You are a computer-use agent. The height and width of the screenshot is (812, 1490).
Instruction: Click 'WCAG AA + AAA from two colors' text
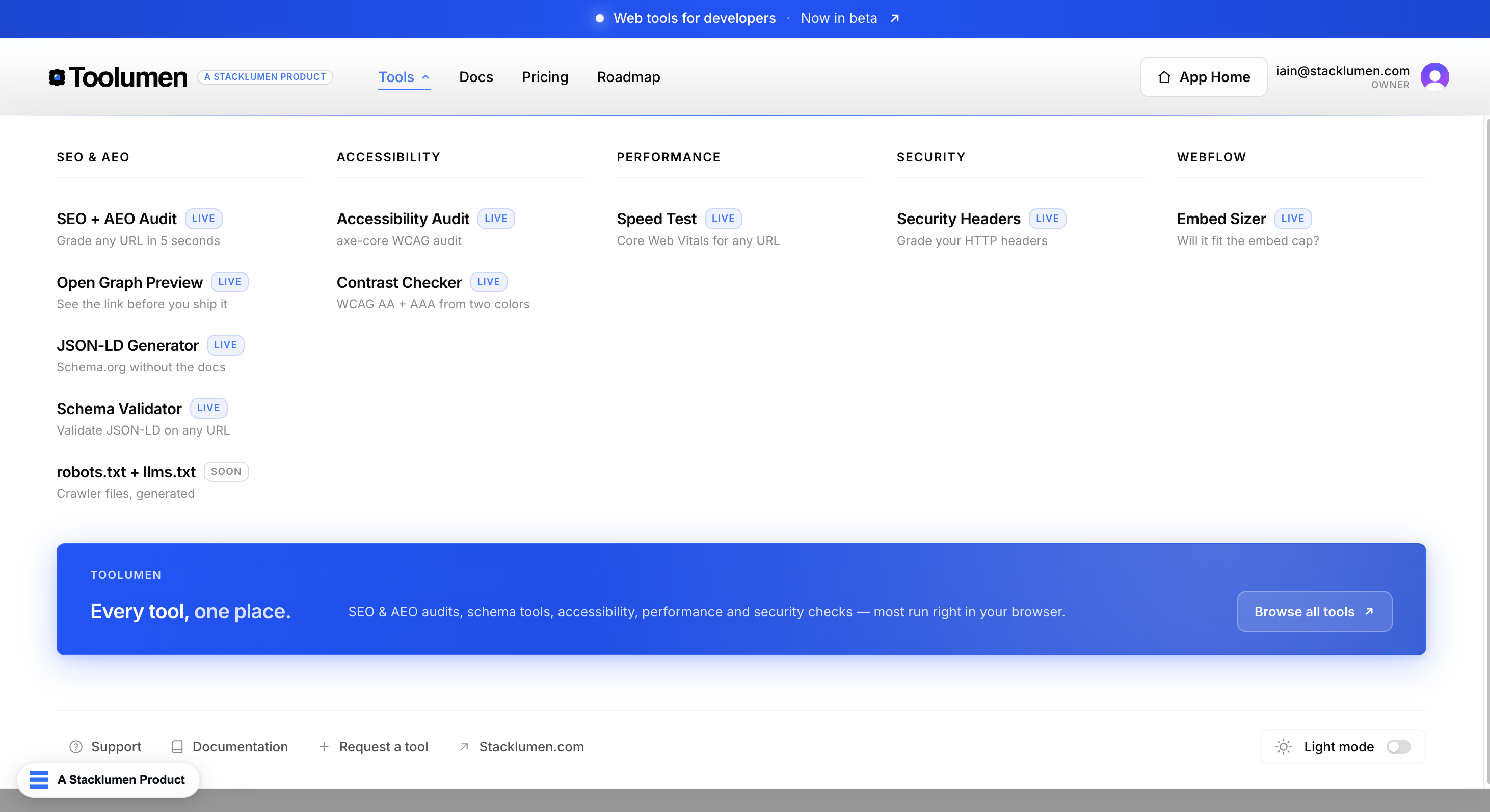click(x=433, y=304)
